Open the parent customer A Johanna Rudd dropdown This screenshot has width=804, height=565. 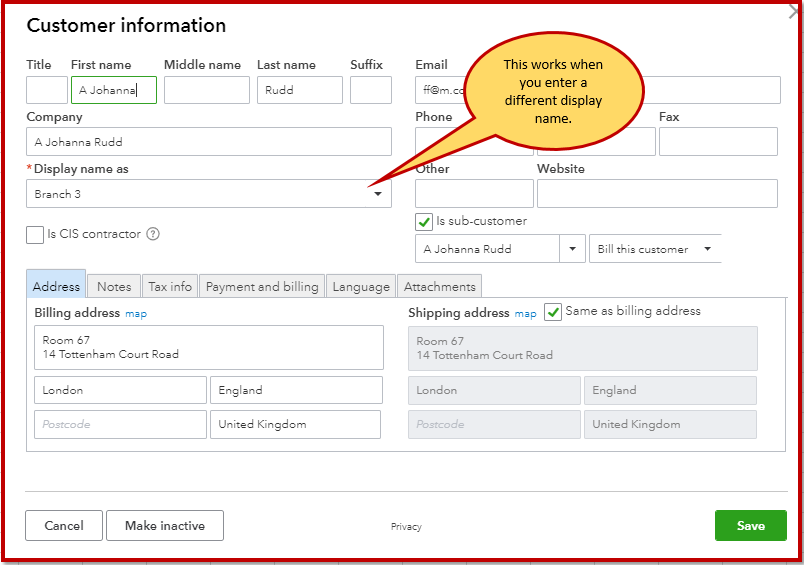point(572,249)
